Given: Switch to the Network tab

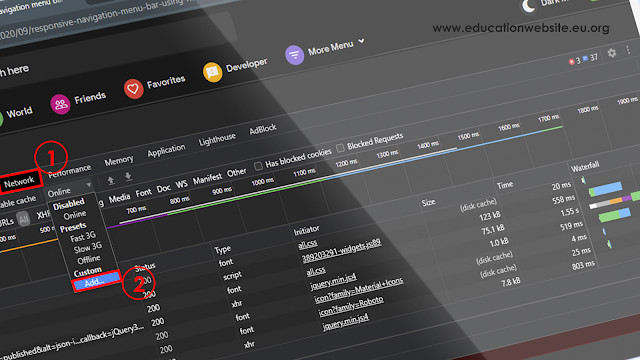Looking at the screenshot, I should click(x=19, y=182).
